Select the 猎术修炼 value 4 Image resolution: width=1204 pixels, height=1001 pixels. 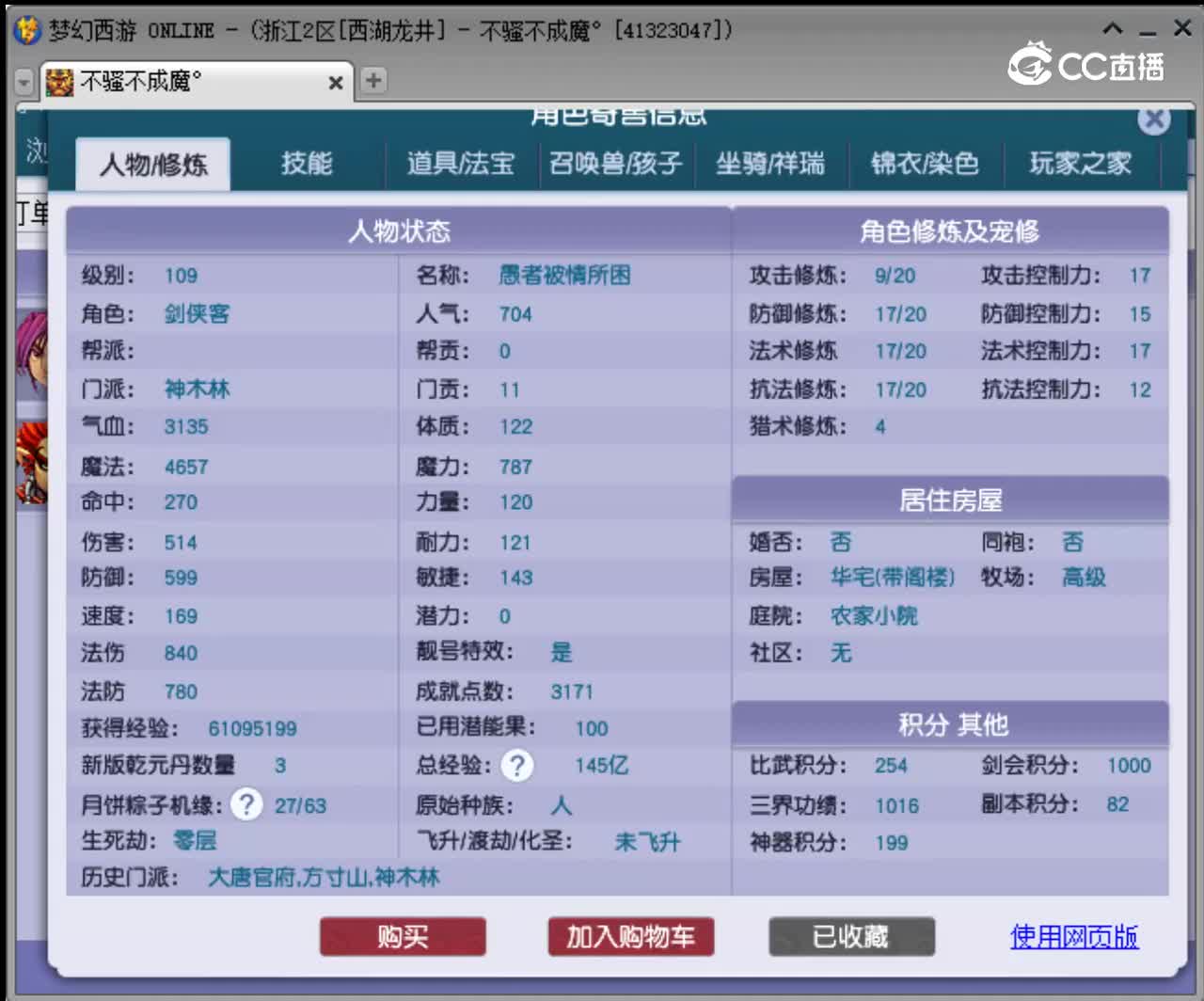880,427
